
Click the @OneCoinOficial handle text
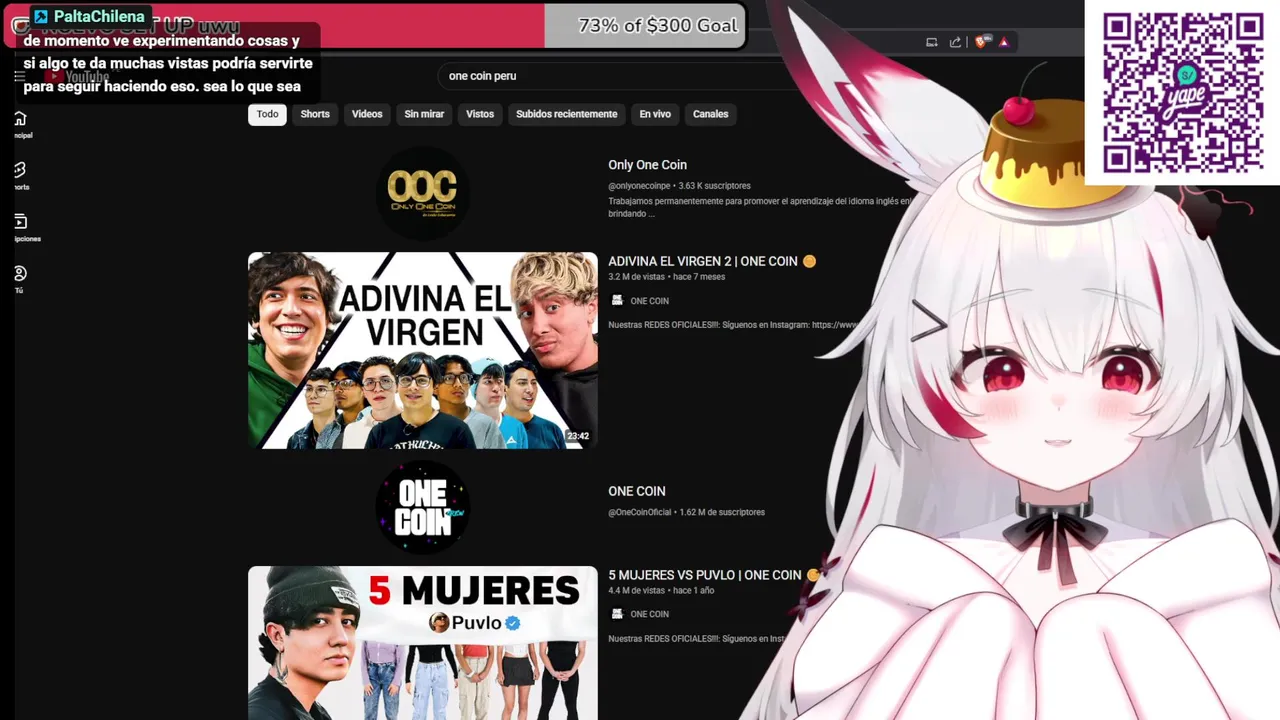[640, 512]
